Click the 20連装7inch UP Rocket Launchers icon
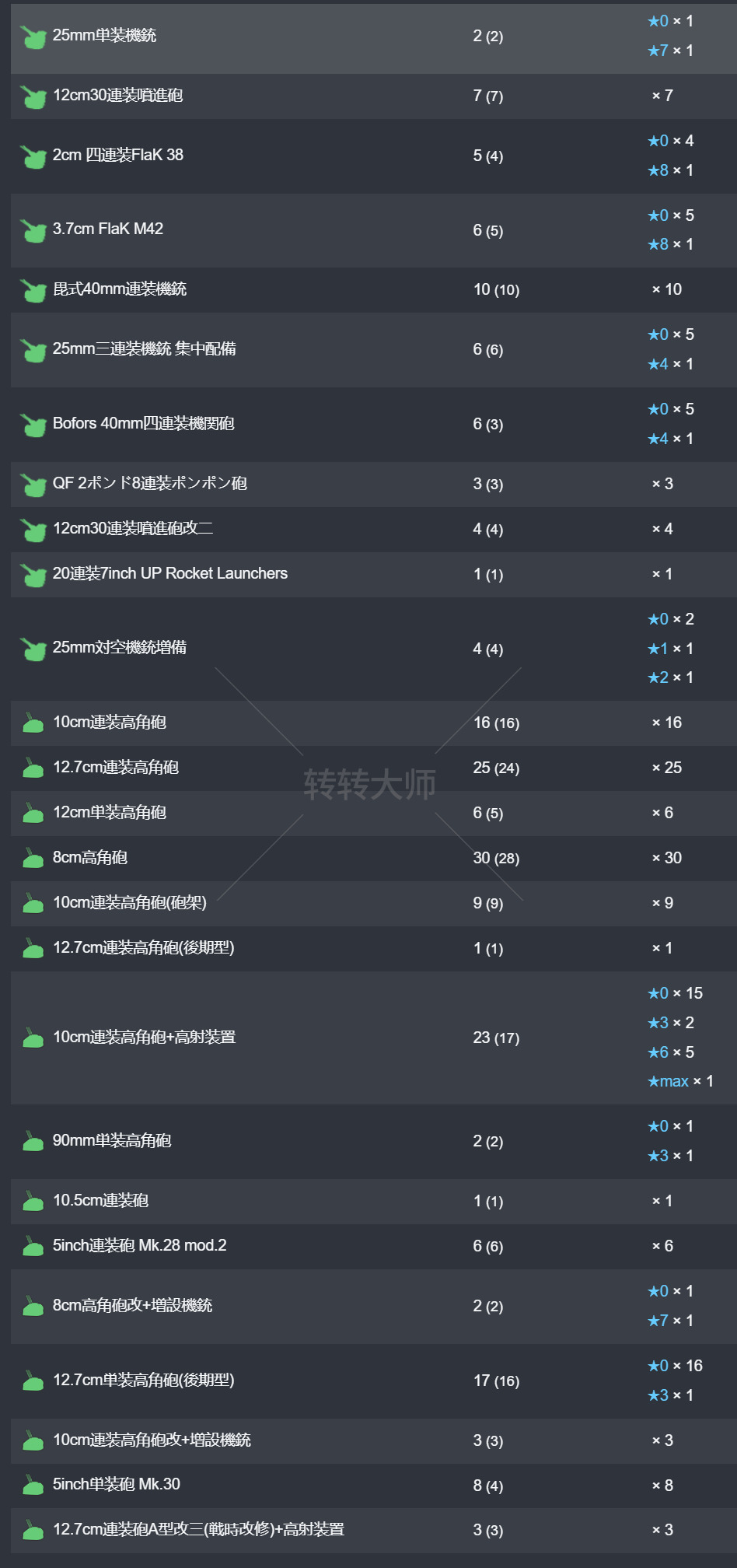 click(x=33, y=575)
